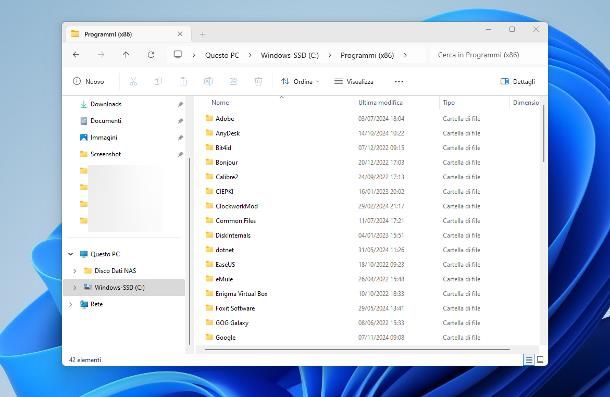Expand the Rete network node
The image size is (610, 397).
pyautogui.click(x=70, y=304)
